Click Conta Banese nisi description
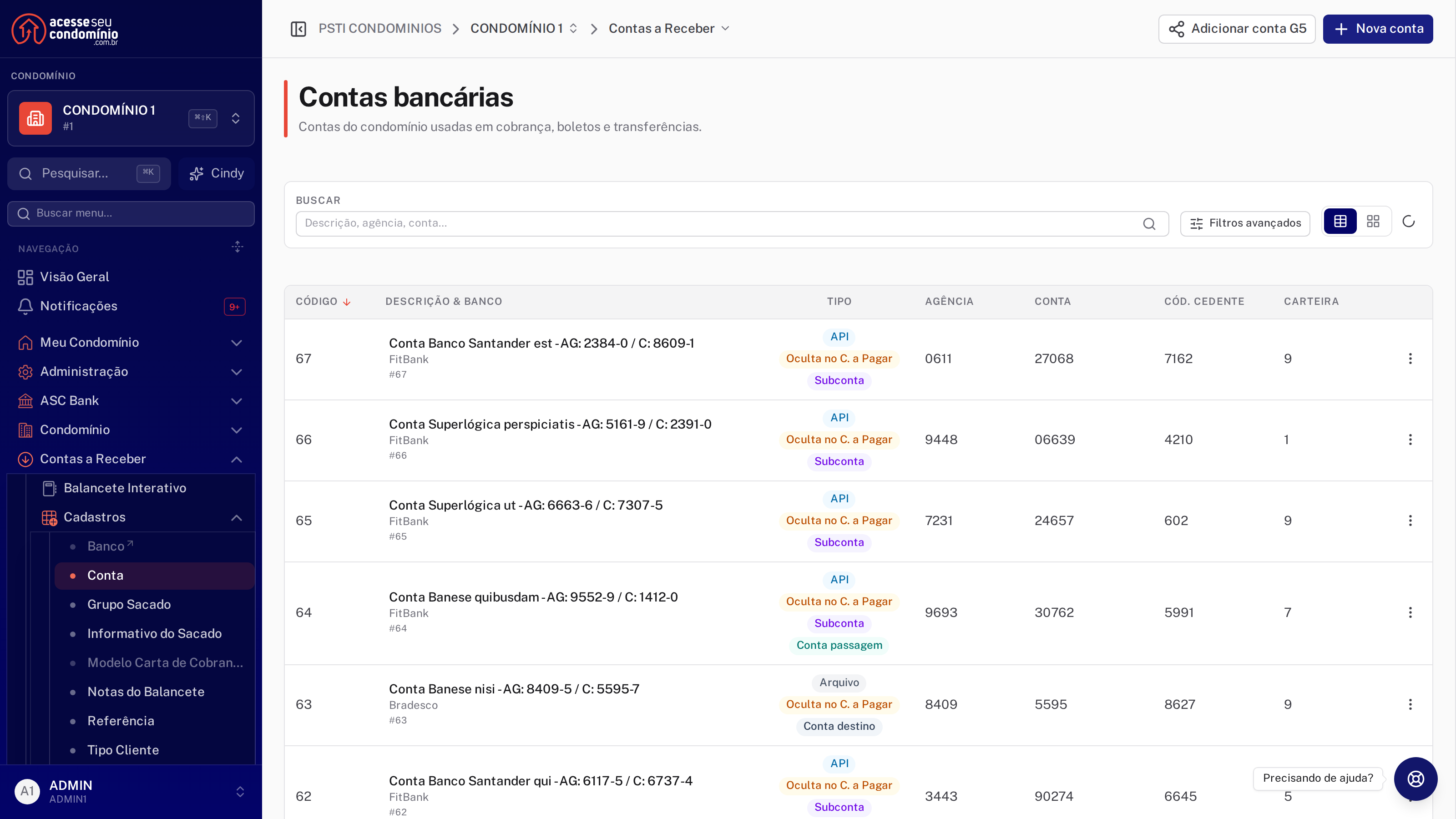The image size is (1456, 819). click(514, 689)
